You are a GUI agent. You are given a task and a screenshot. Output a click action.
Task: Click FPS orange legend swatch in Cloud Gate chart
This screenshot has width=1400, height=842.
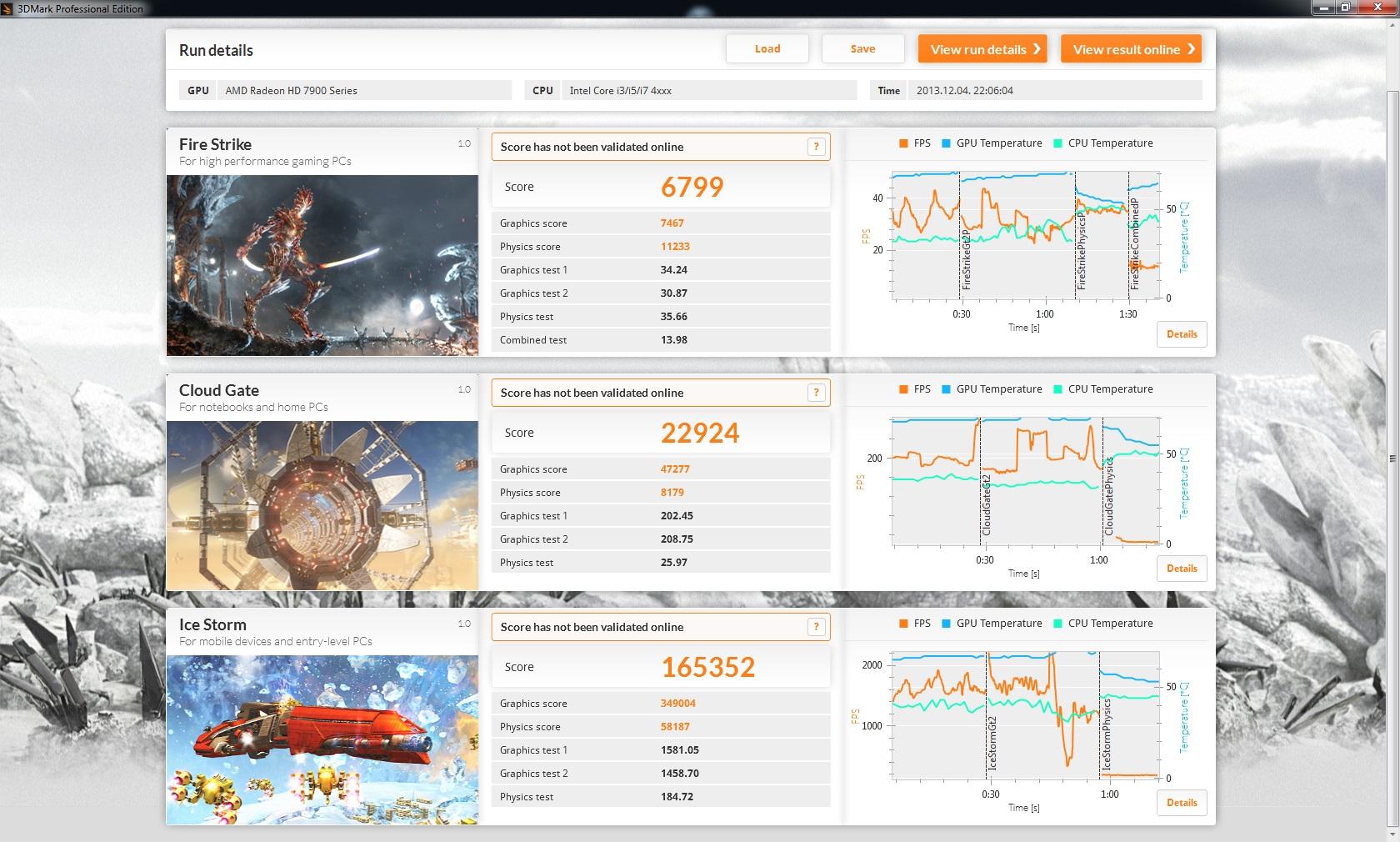[903, 389]
